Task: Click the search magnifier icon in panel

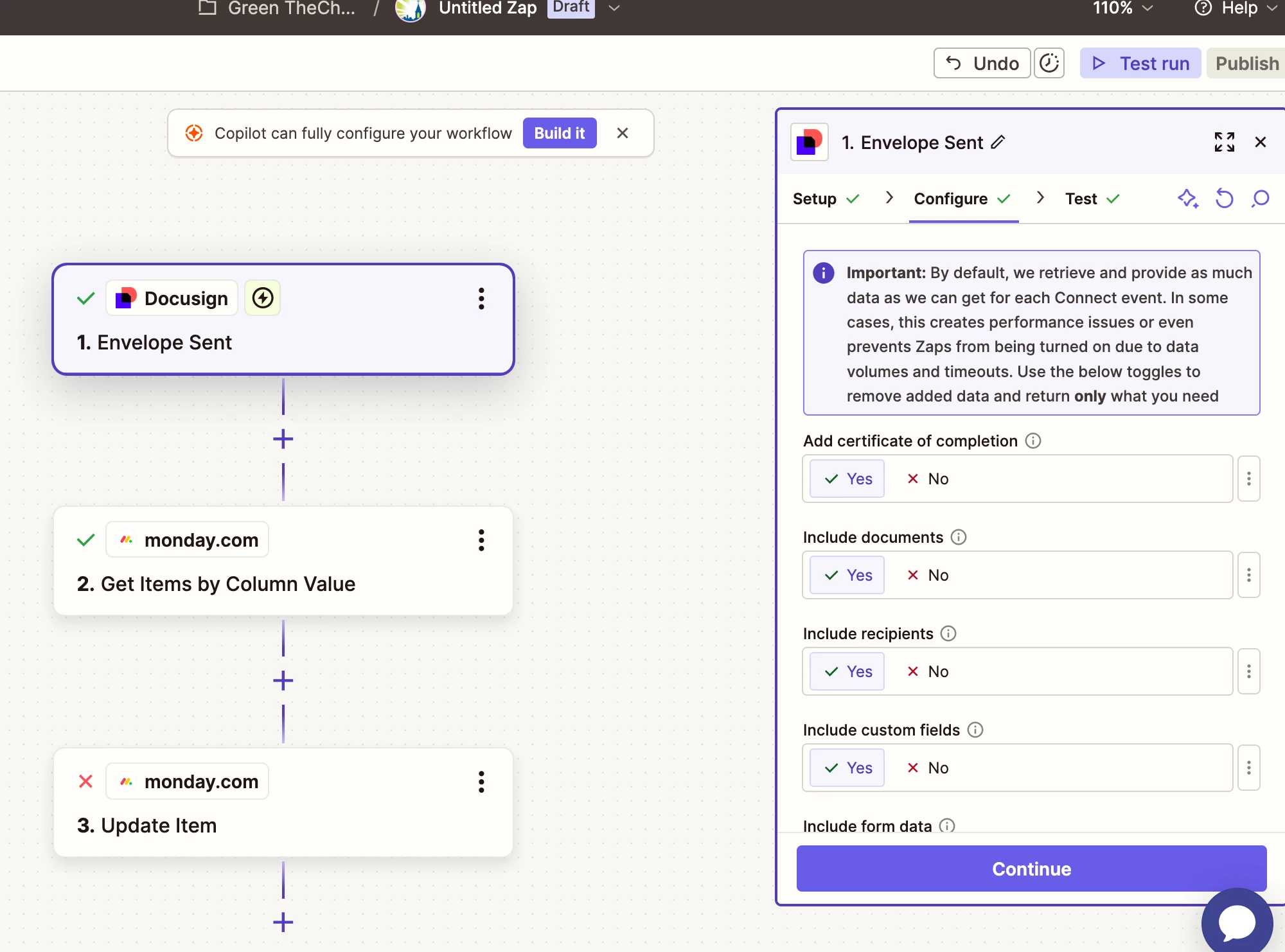Action: point(1260,198)
